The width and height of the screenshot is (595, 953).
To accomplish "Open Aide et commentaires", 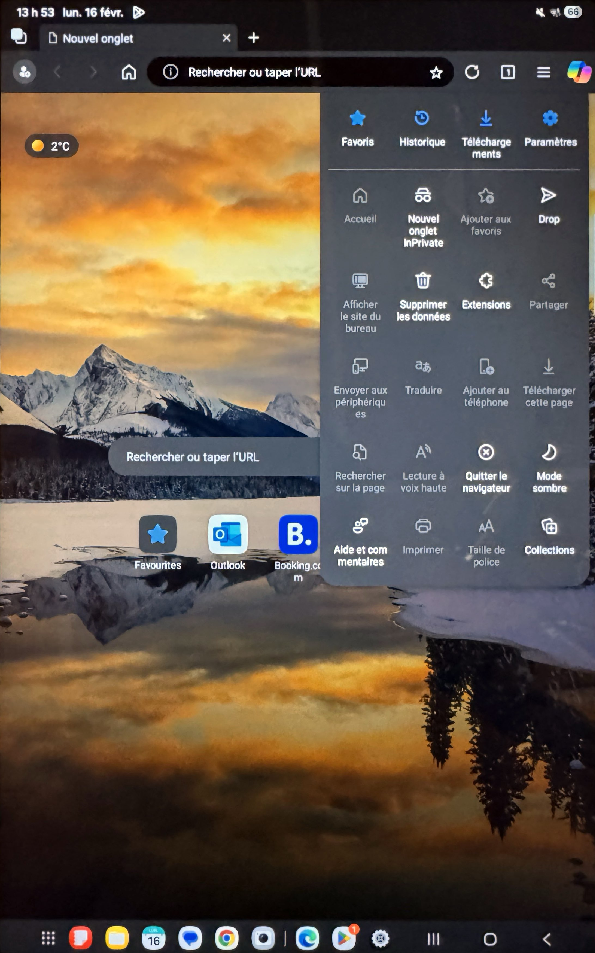I will point(360,542).
